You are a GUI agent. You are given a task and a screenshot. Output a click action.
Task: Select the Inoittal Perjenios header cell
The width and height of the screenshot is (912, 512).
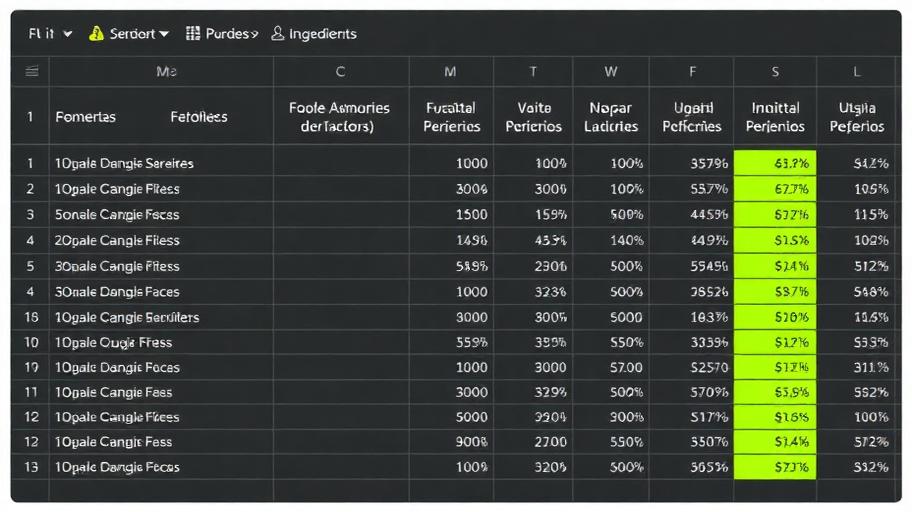(x=775, y=116)
